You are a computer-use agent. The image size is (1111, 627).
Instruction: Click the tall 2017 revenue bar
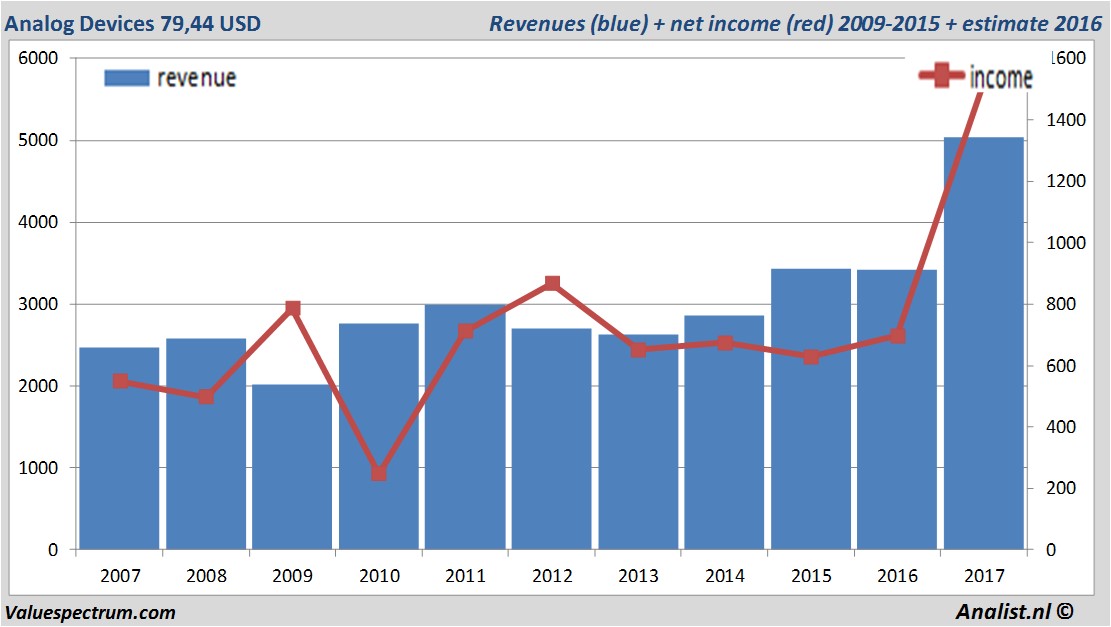click(983, 343)
